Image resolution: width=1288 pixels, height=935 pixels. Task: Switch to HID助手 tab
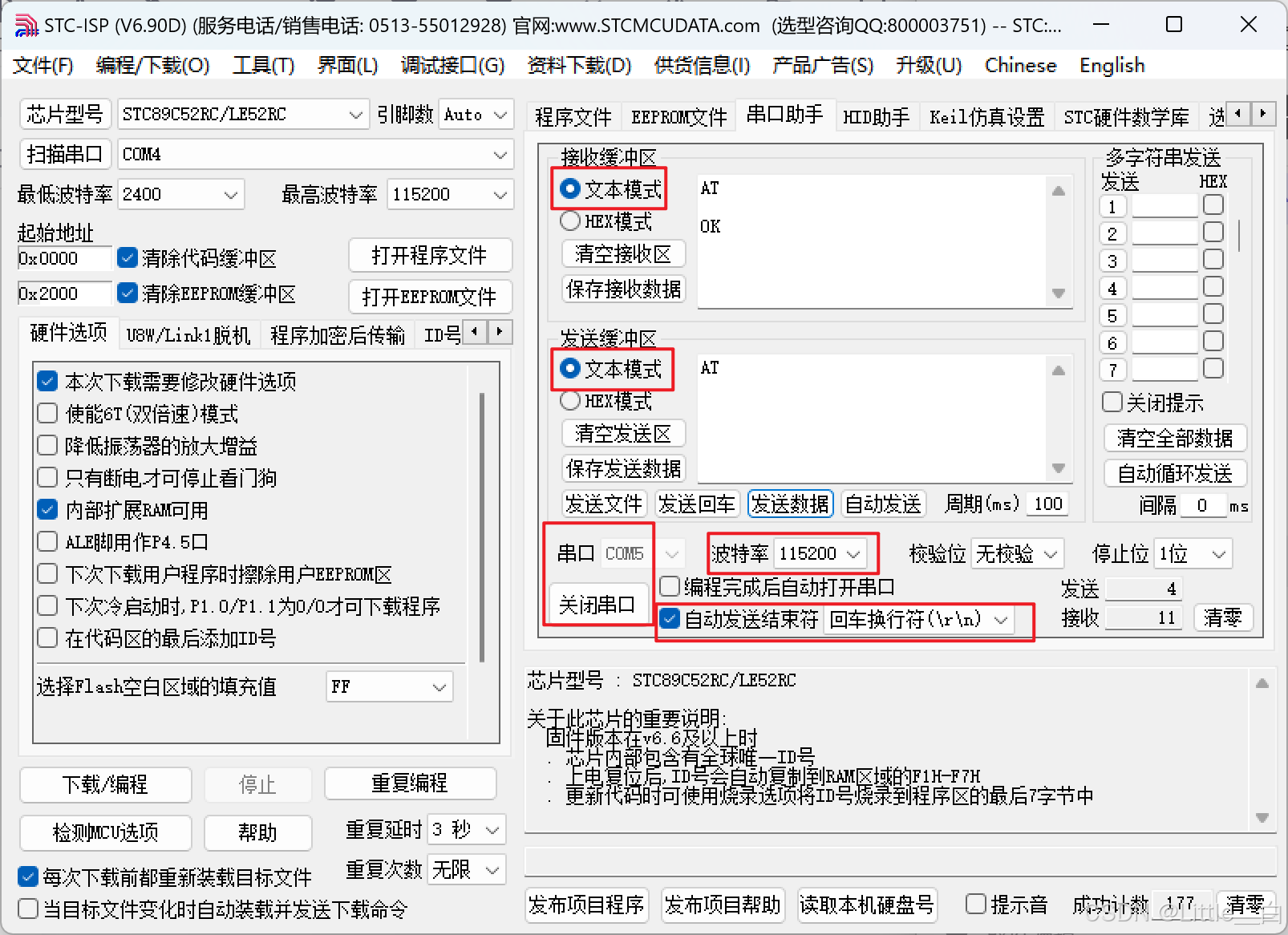(x=876, y=117)
